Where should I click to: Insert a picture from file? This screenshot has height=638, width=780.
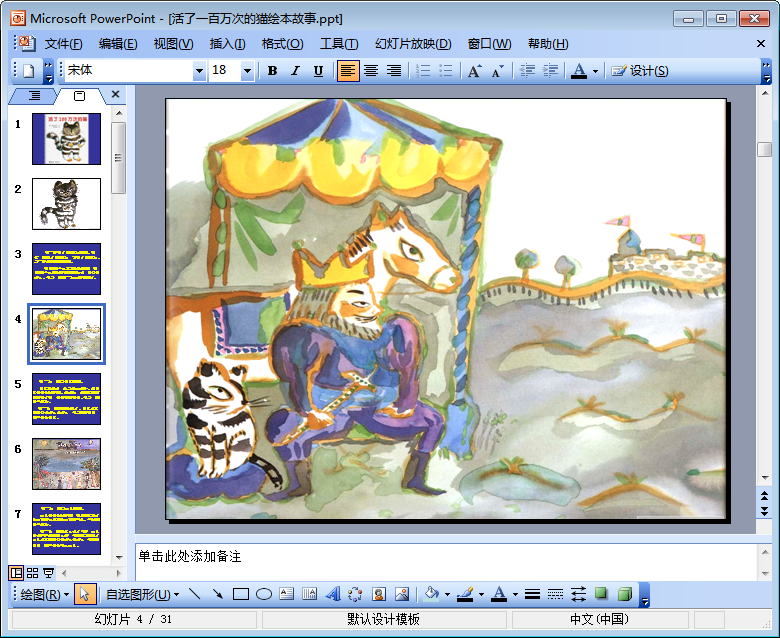coord(401,594)
